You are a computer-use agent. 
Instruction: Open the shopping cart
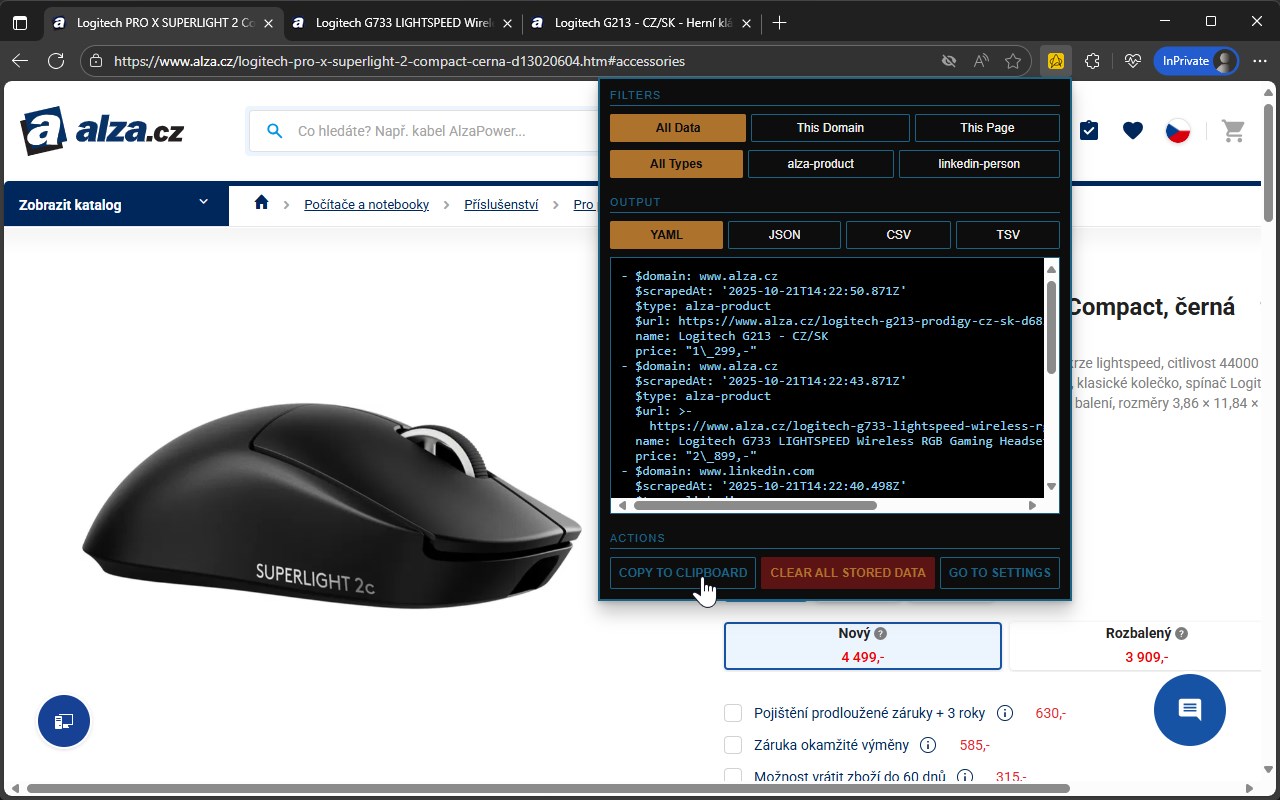pos(1234,130)
